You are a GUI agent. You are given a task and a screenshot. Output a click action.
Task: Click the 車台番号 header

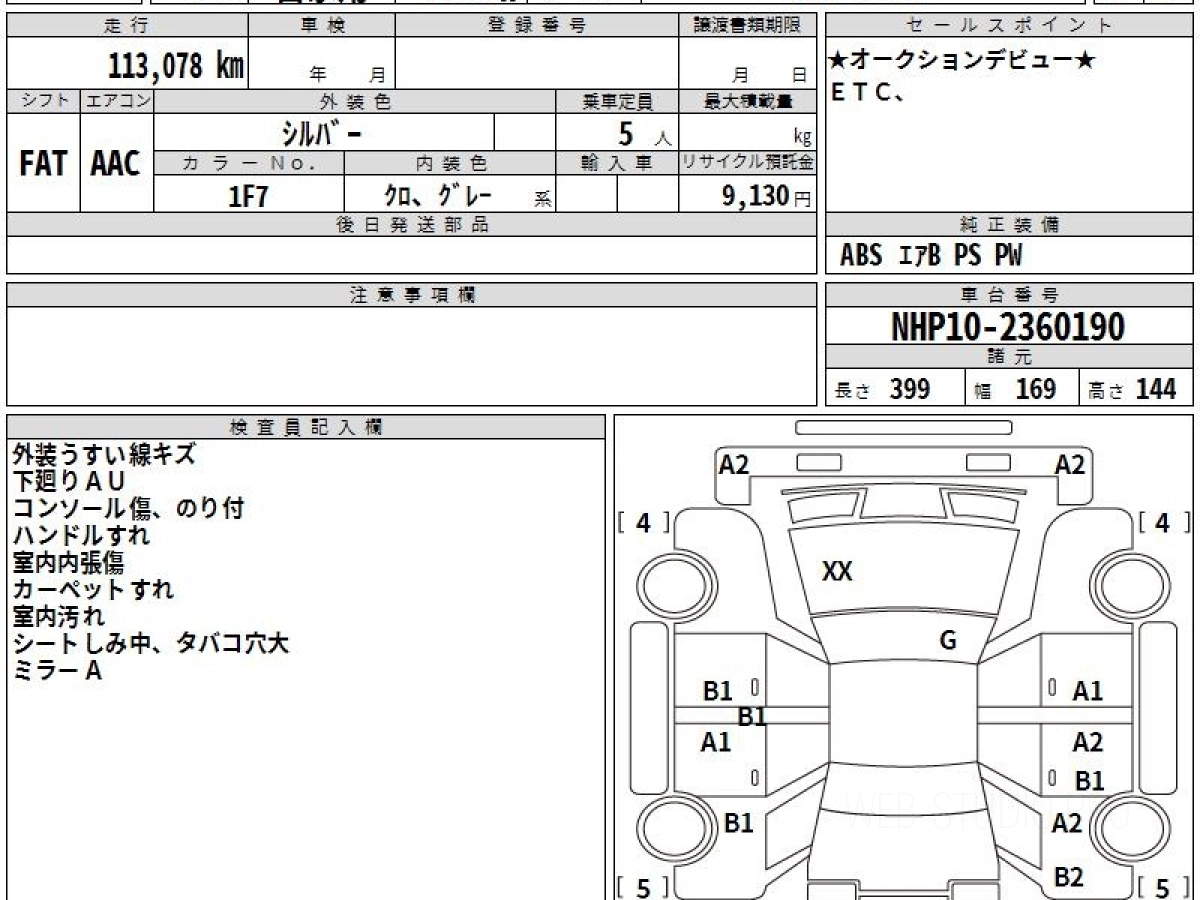(1010, 295)
